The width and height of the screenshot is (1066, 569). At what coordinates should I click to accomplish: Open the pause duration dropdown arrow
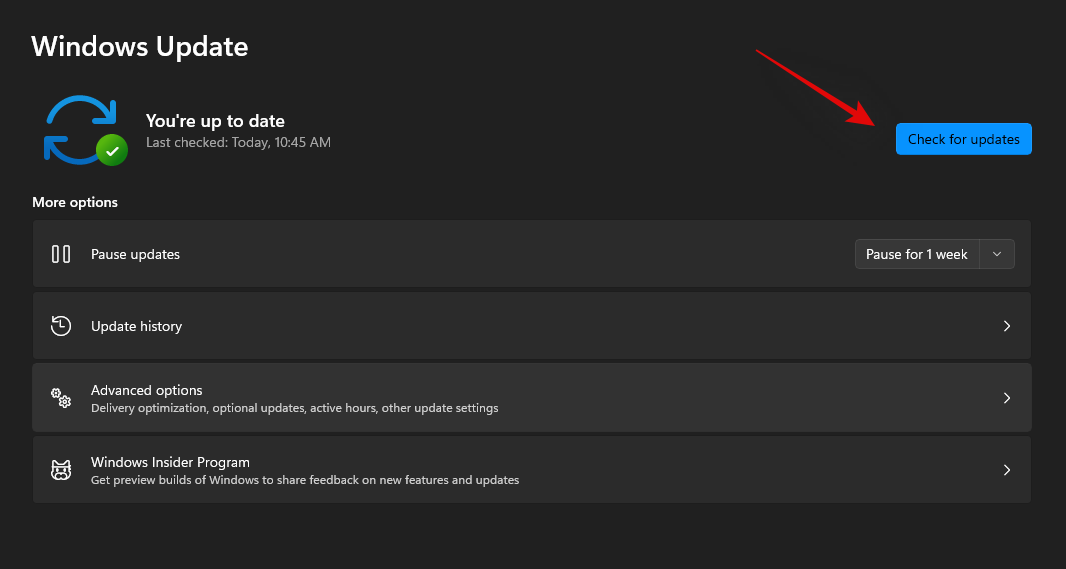[997, 254]
